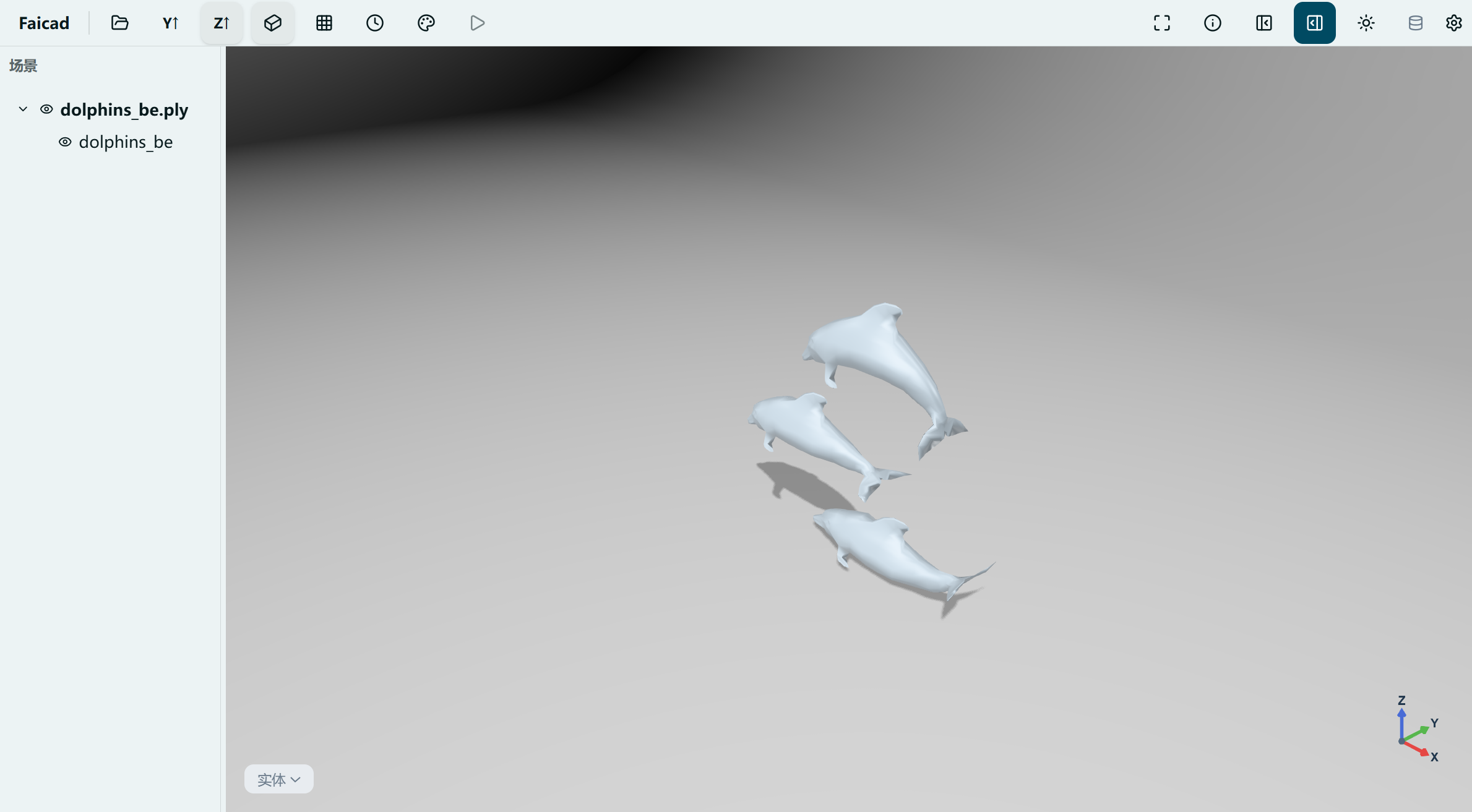Click the X axis on the gizmo
Viewport: 1472px width, 812px height.
(1433, 756)
